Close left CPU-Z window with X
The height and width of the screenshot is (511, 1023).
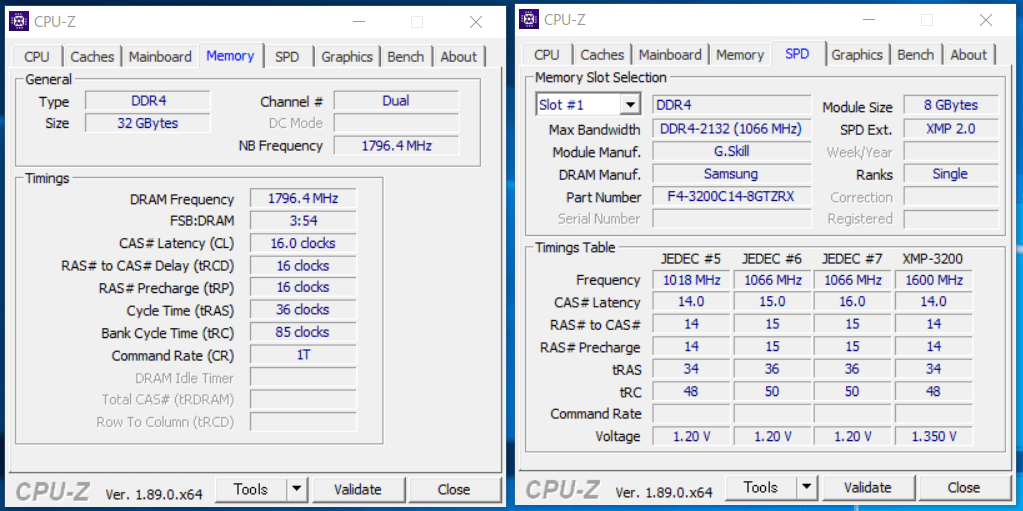pyautogui.click(x=476, y=22)
